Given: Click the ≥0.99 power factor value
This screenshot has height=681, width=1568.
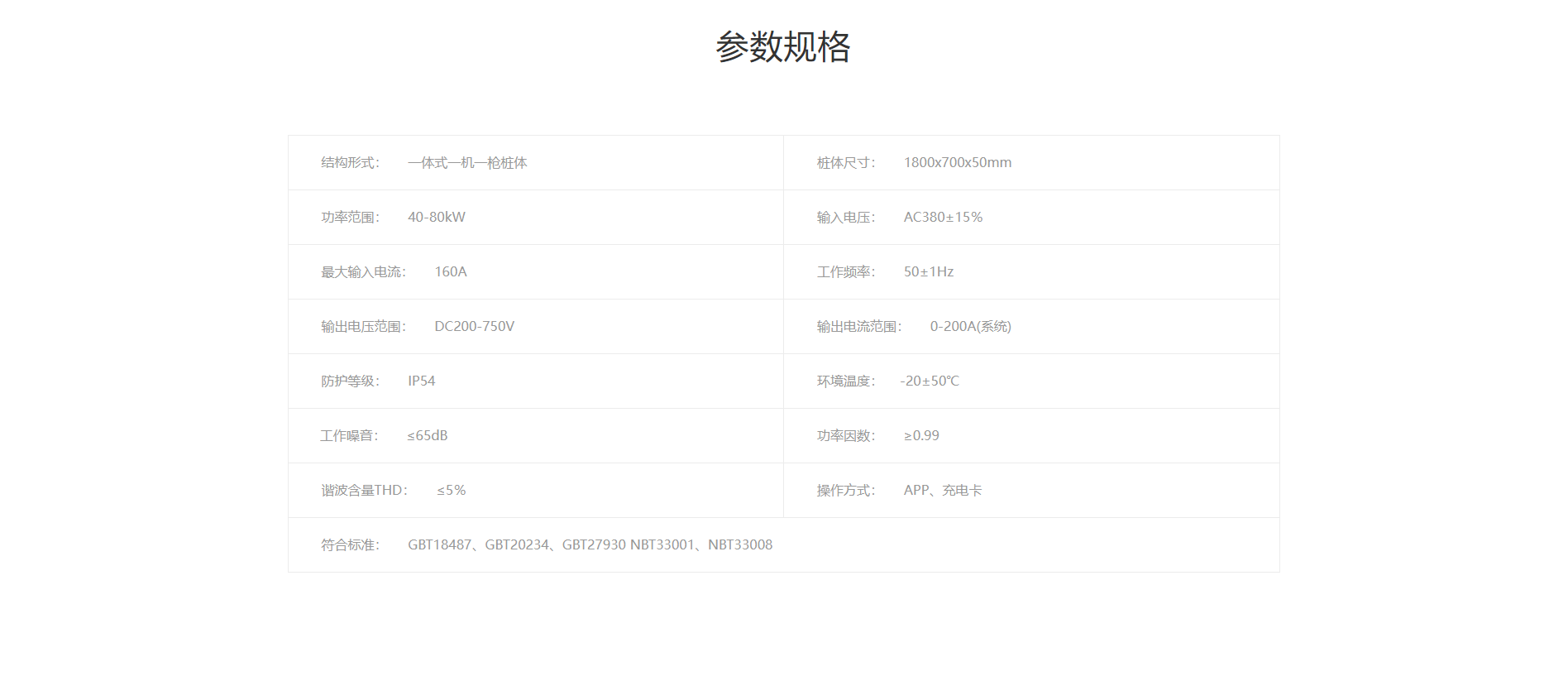Looking at the screenshot, I should click(921, 436).
